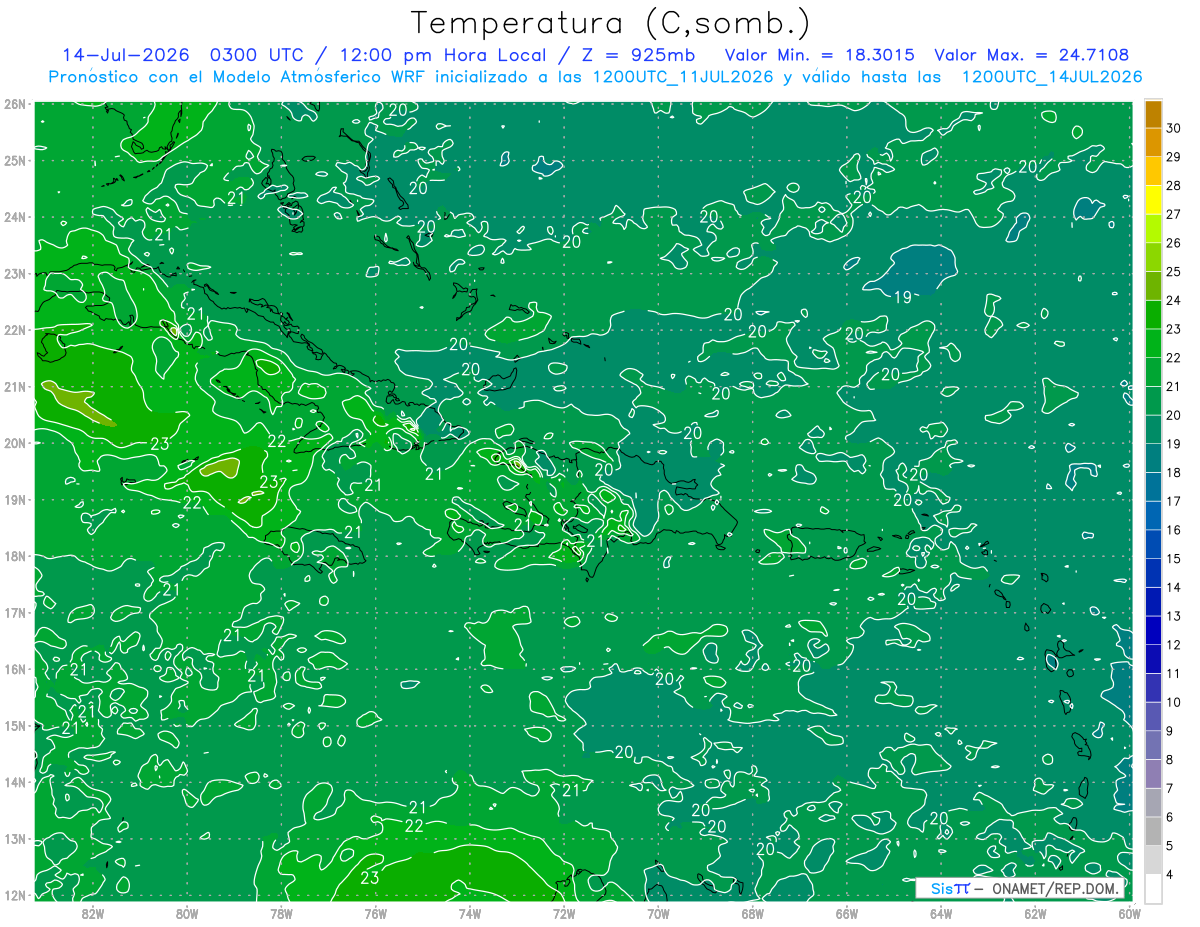Click the longitude label 76W
1200x927 pixels.
375,913
